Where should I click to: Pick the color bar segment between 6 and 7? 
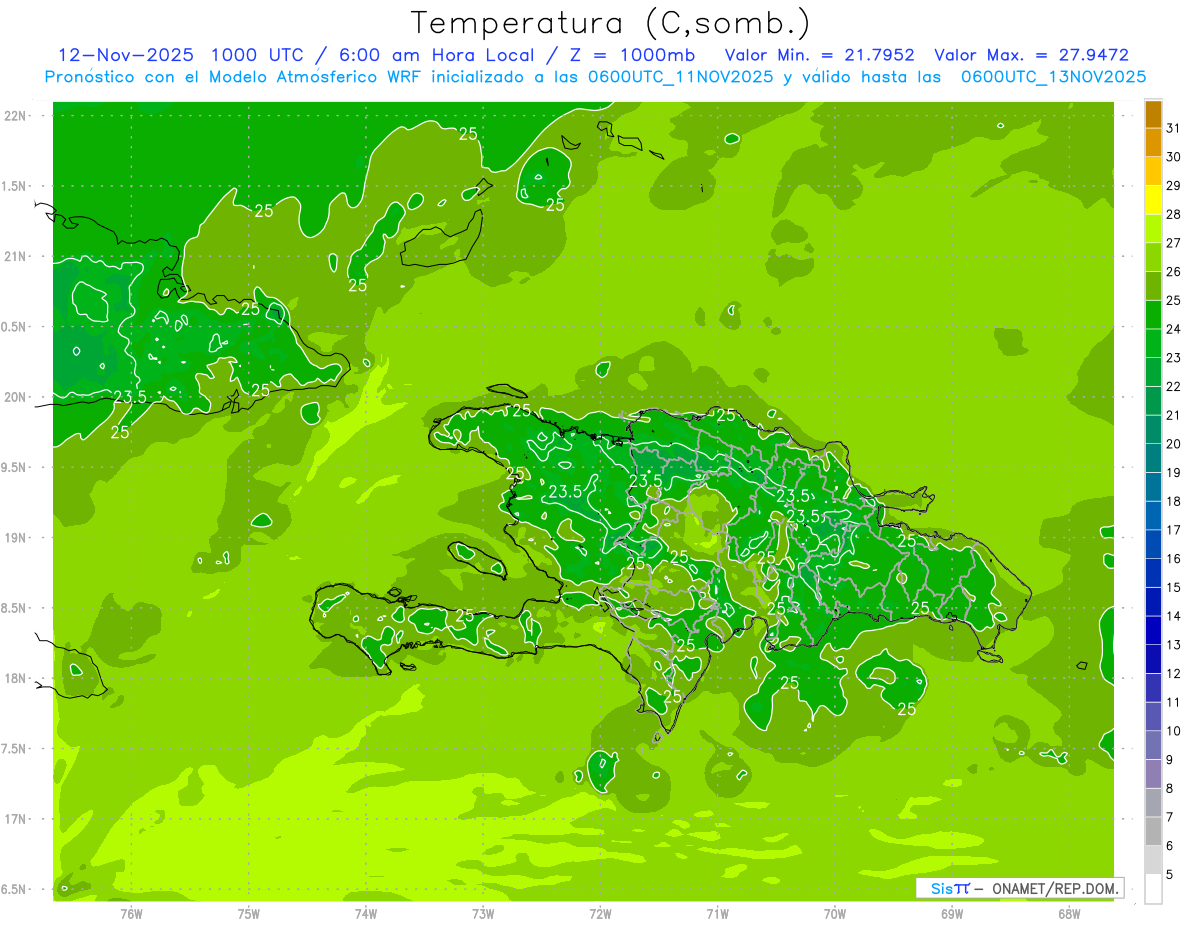tap(1153, 832)
